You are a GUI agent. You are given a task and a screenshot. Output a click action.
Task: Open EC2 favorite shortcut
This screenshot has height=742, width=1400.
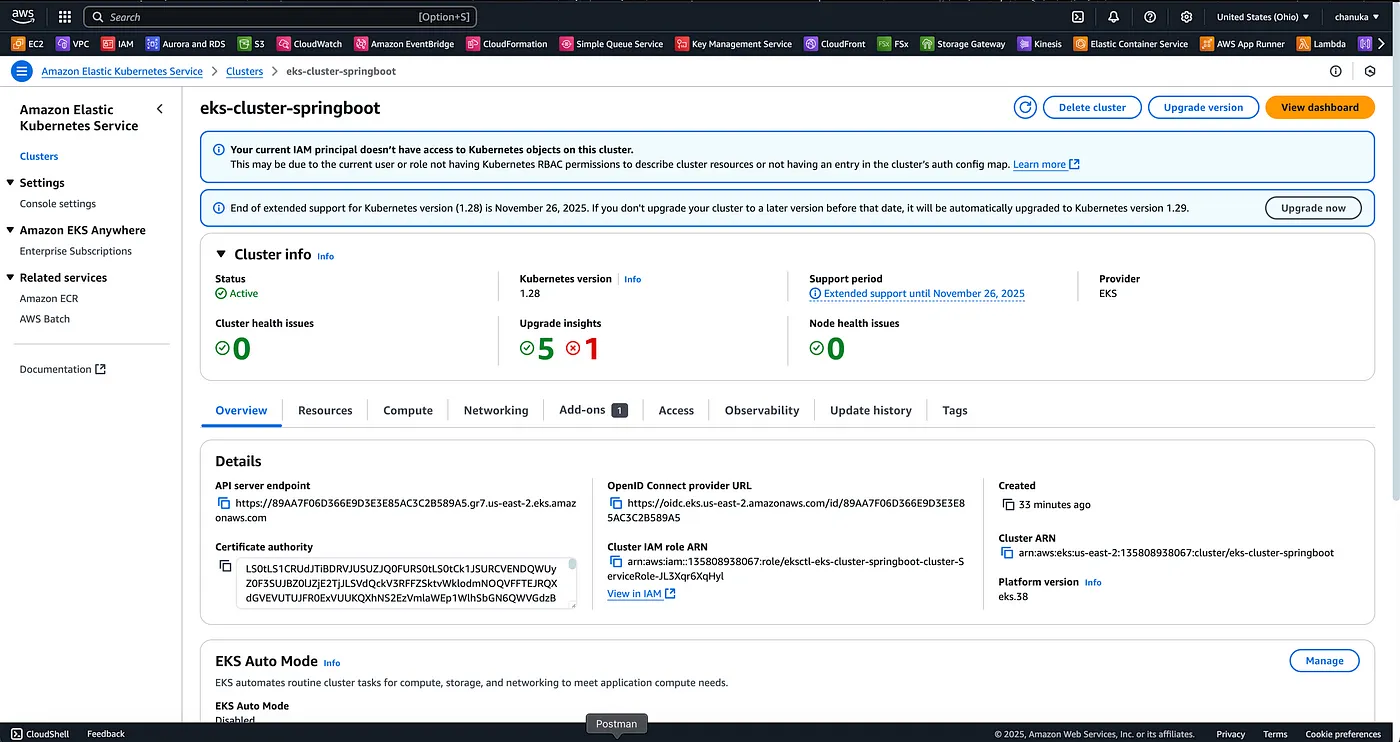[28, 44]
